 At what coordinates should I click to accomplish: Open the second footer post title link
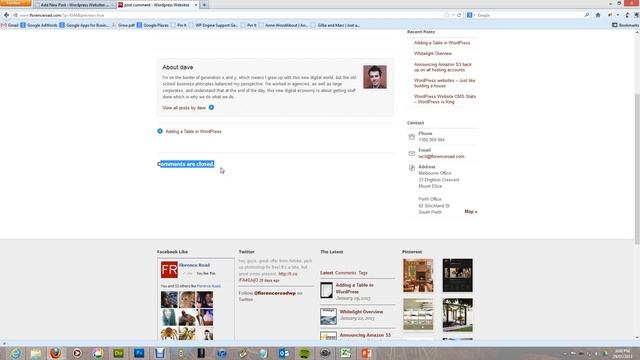361,312
